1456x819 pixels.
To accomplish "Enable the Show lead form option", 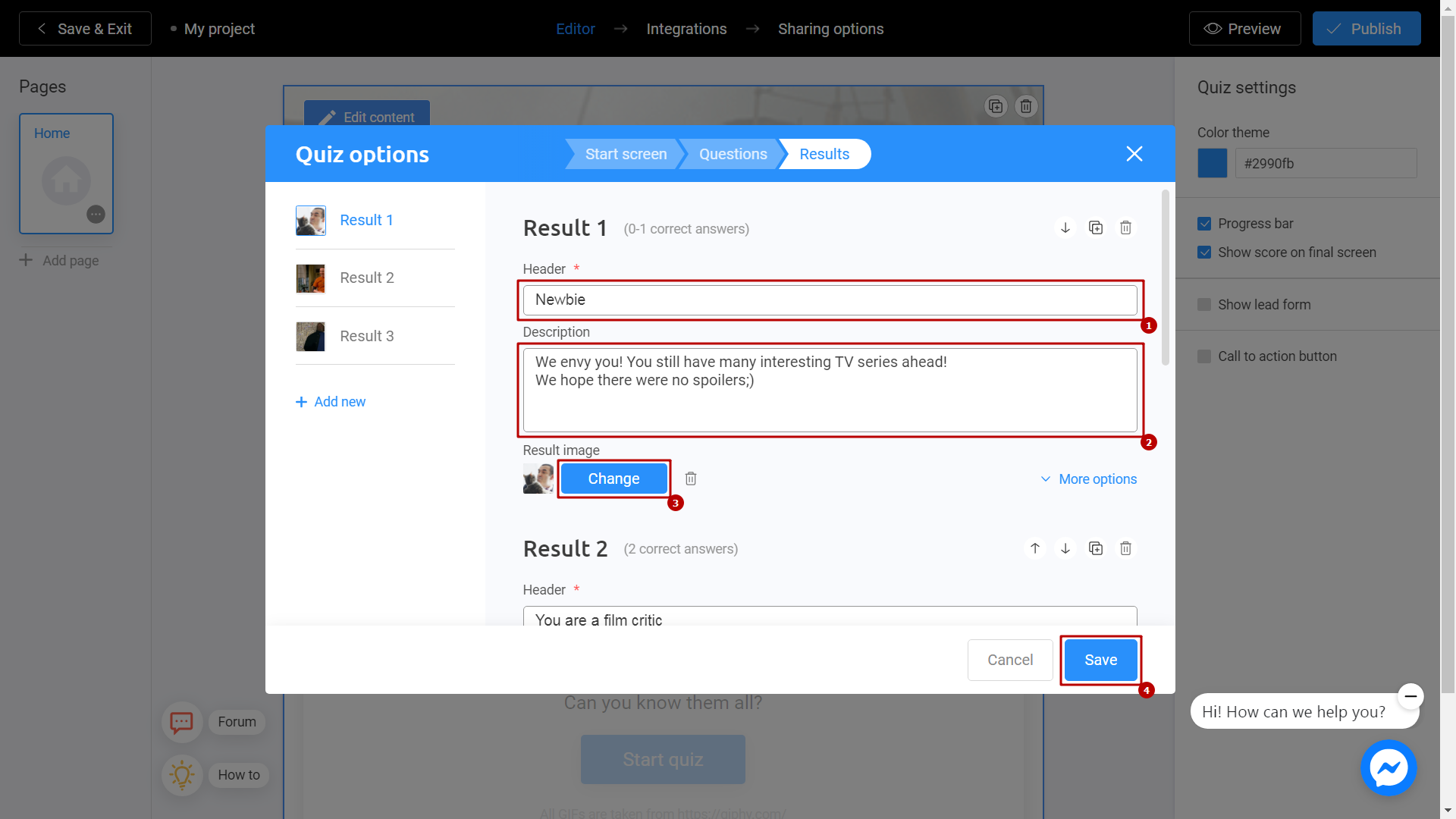I will (1204, 304).
